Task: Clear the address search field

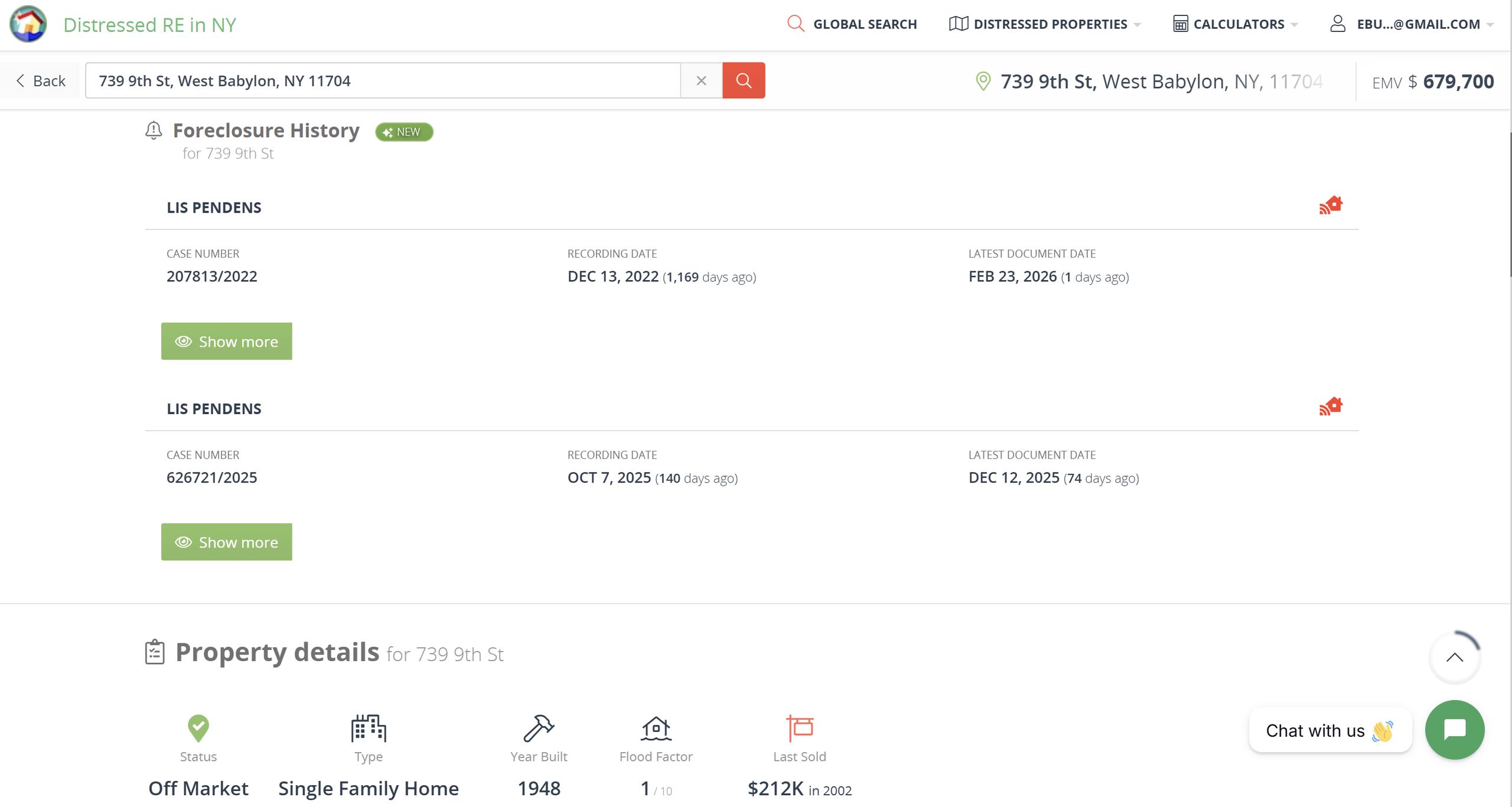Action: [x=701, y=80]
